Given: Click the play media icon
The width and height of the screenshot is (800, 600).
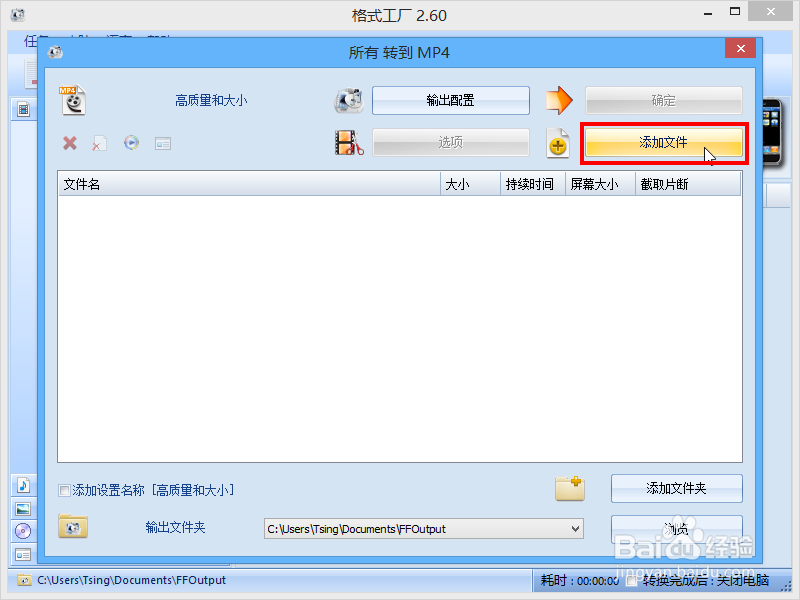Looking at the screenshot, I should click(132, 143).
